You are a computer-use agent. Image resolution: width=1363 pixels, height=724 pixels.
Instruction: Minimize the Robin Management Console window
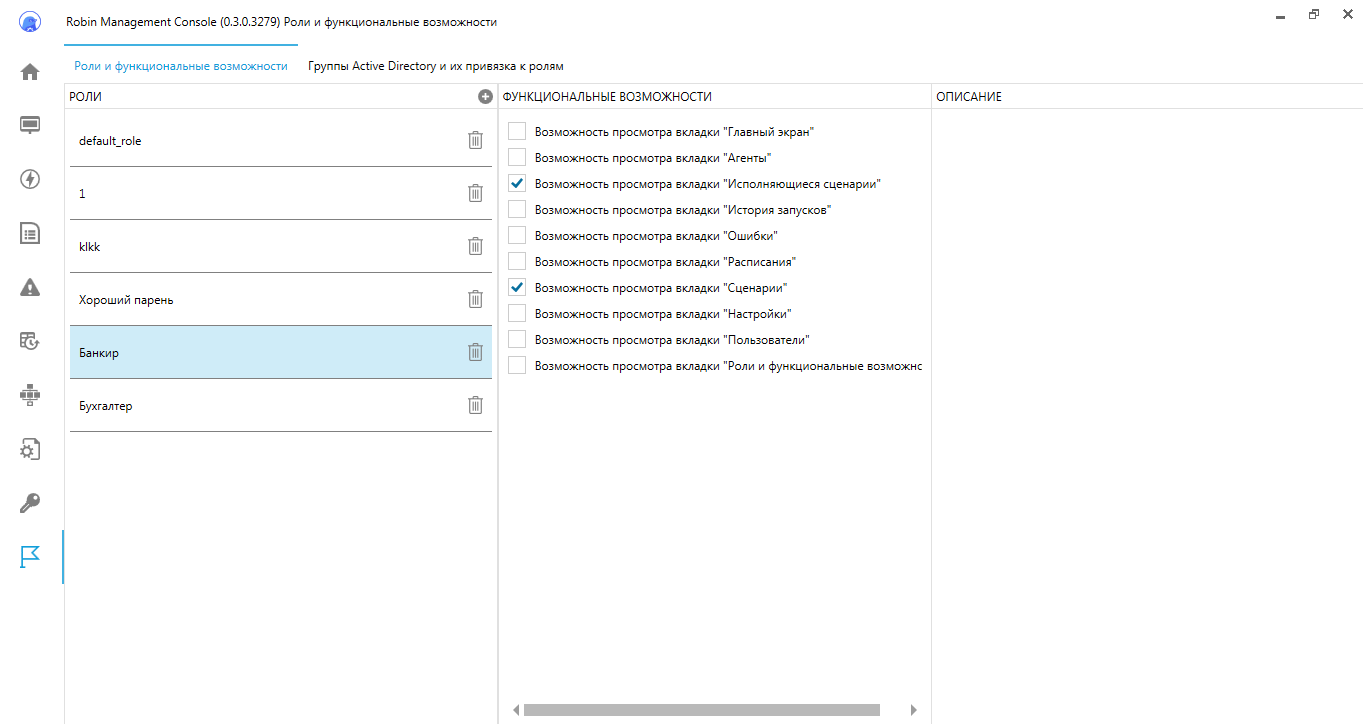coord(1282,16)
